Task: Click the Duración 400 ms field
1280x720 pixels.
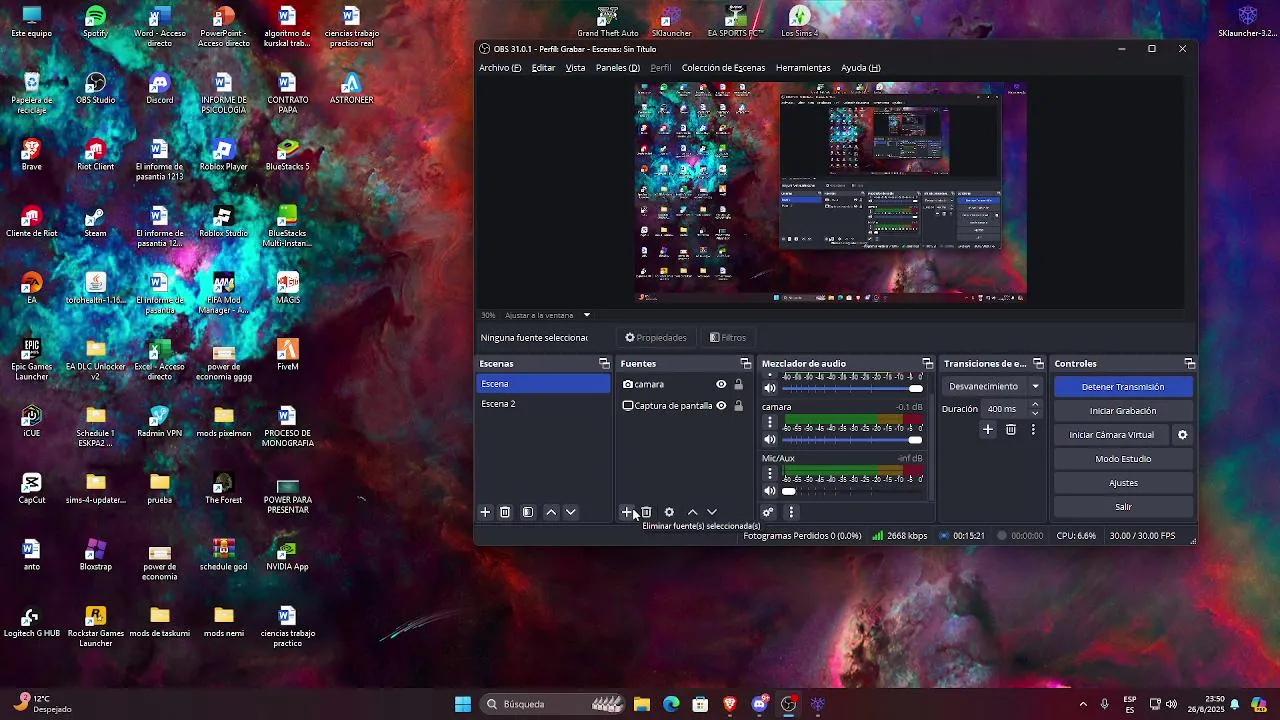Action: pyautogui.click(x=1005, y=409)
